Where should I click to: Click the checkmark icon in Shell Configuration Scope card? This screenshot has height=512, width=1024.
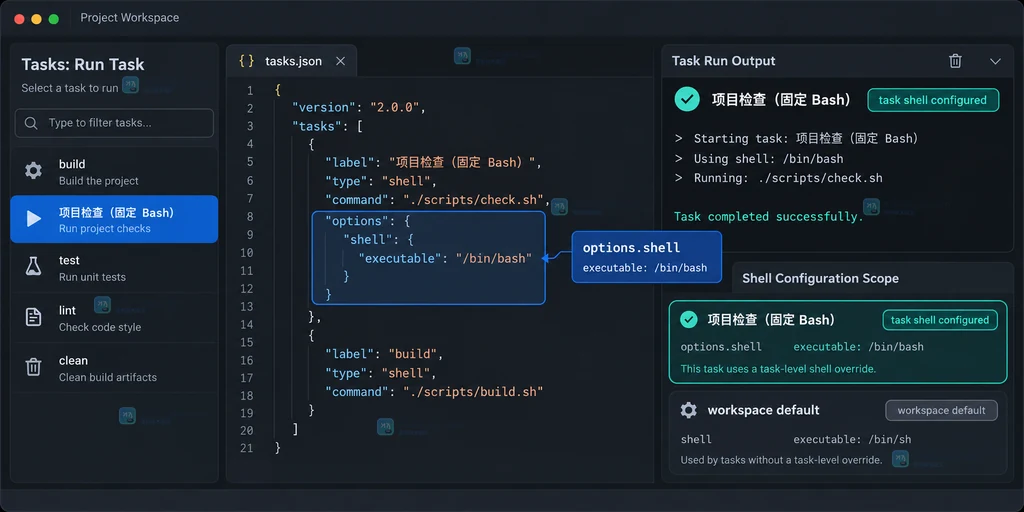689,319
